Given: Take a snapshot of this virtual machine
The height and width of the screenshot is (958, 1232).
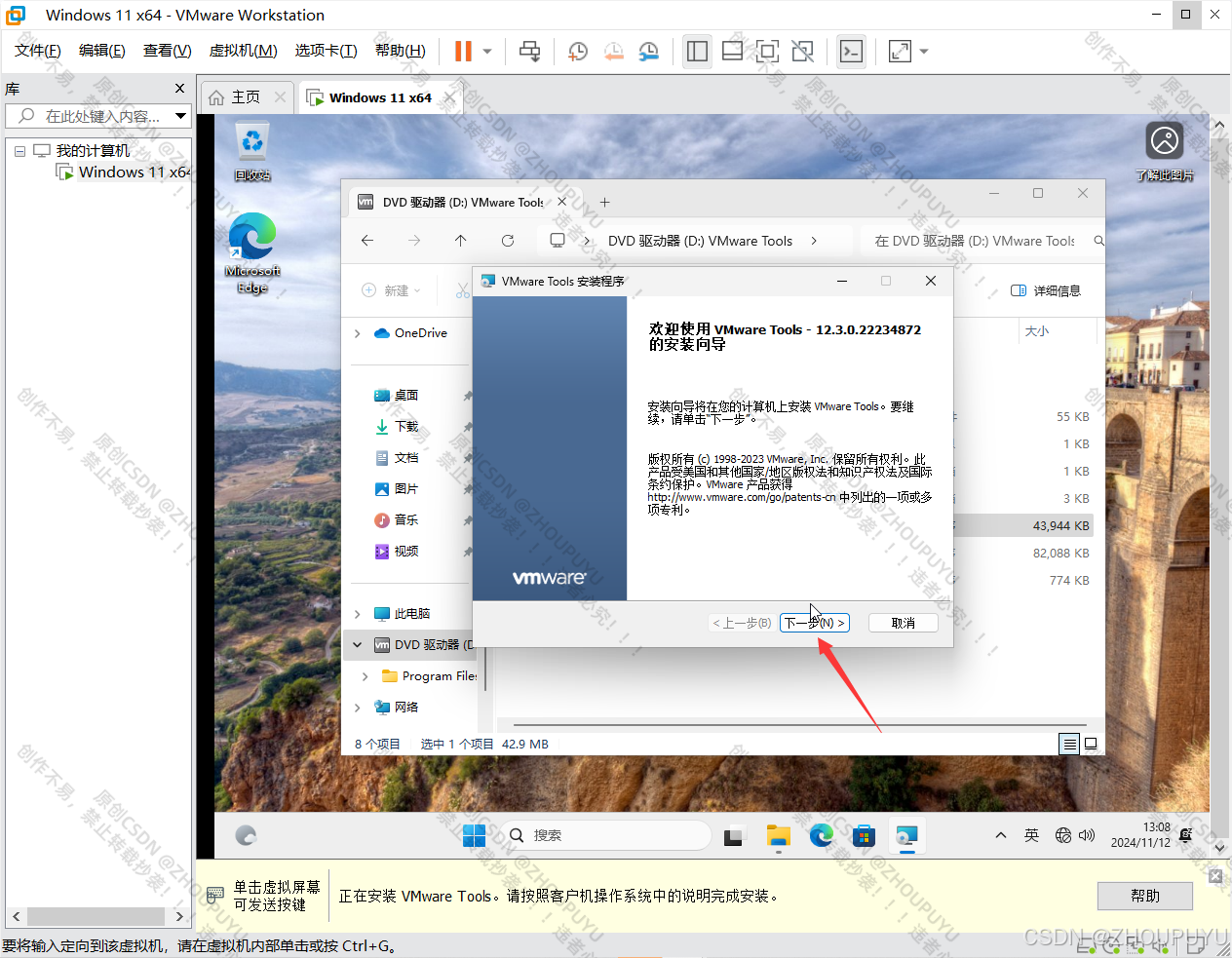Looking at the screenshot, I should pos(578,51).
